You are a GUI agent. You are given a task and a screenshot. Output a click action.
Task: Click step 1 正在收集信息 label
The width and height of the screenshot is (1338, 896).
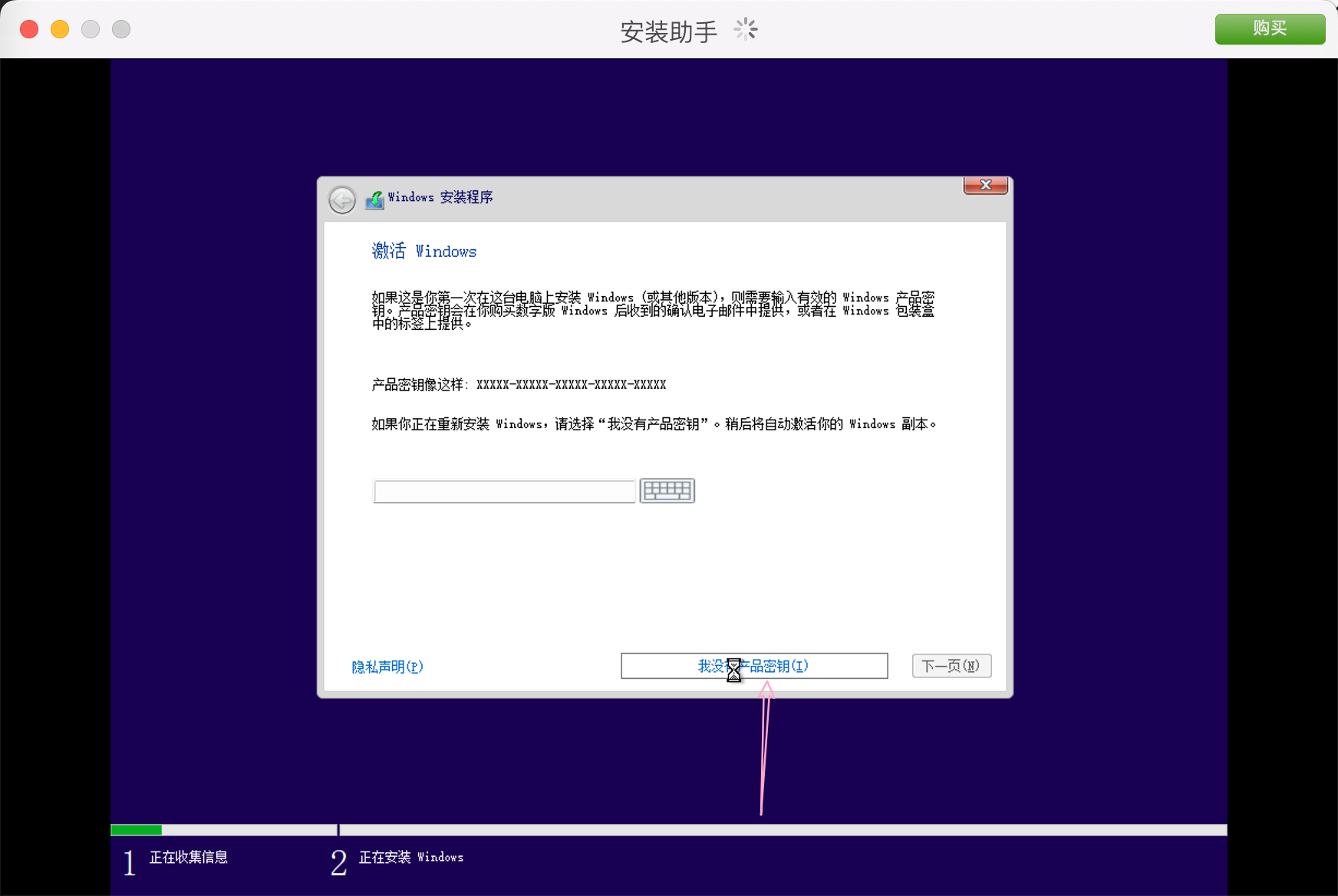tap(188, 857)
